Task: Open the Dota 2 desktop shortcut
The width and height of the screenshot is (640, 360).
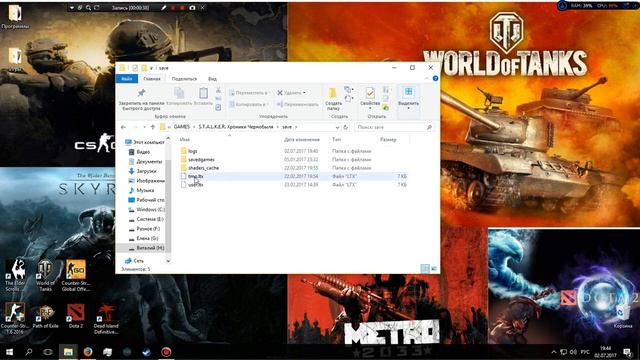Action: point(76,316)
